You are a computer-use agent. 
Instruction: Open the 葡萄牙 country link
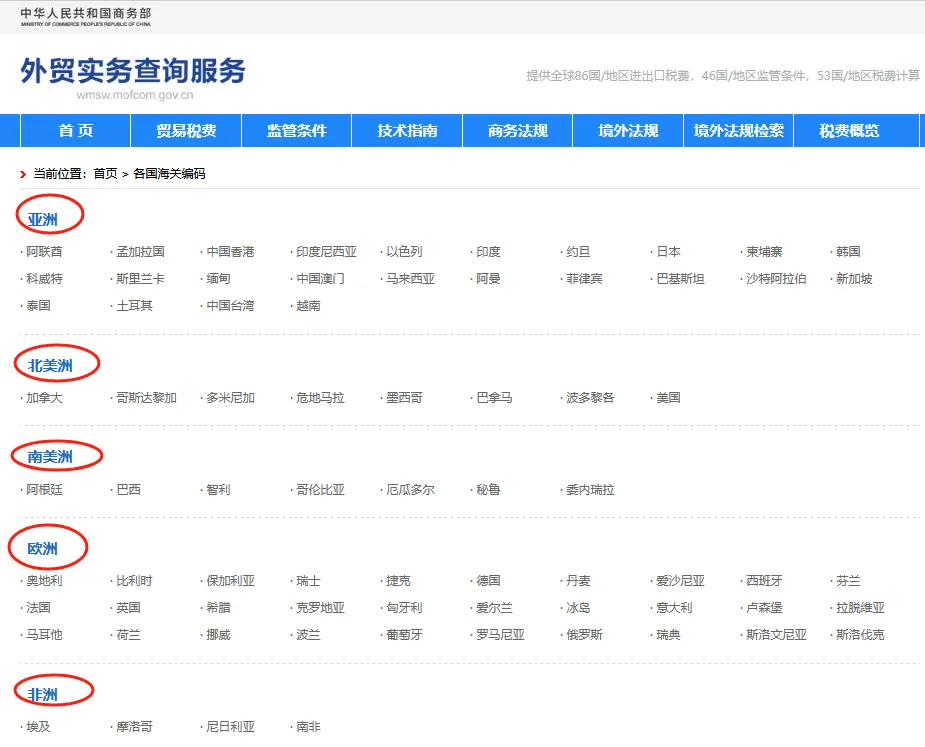(x=404, y=635)
